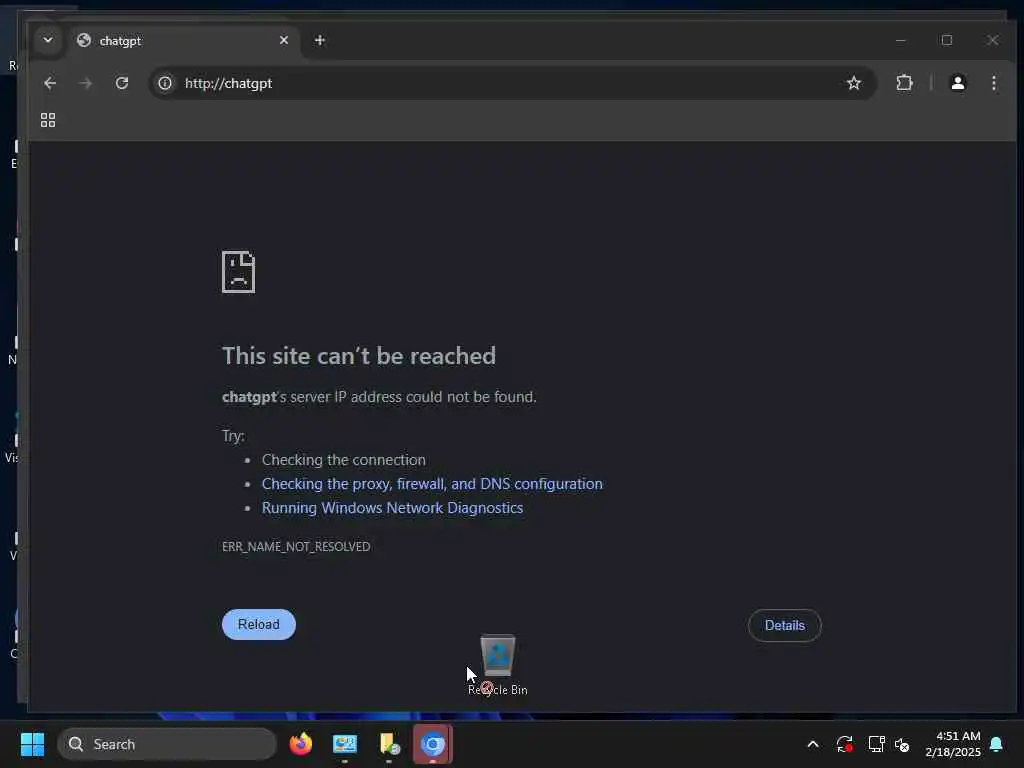Minimize the browser window
The image size is (1024, 768).
point(901,40)
